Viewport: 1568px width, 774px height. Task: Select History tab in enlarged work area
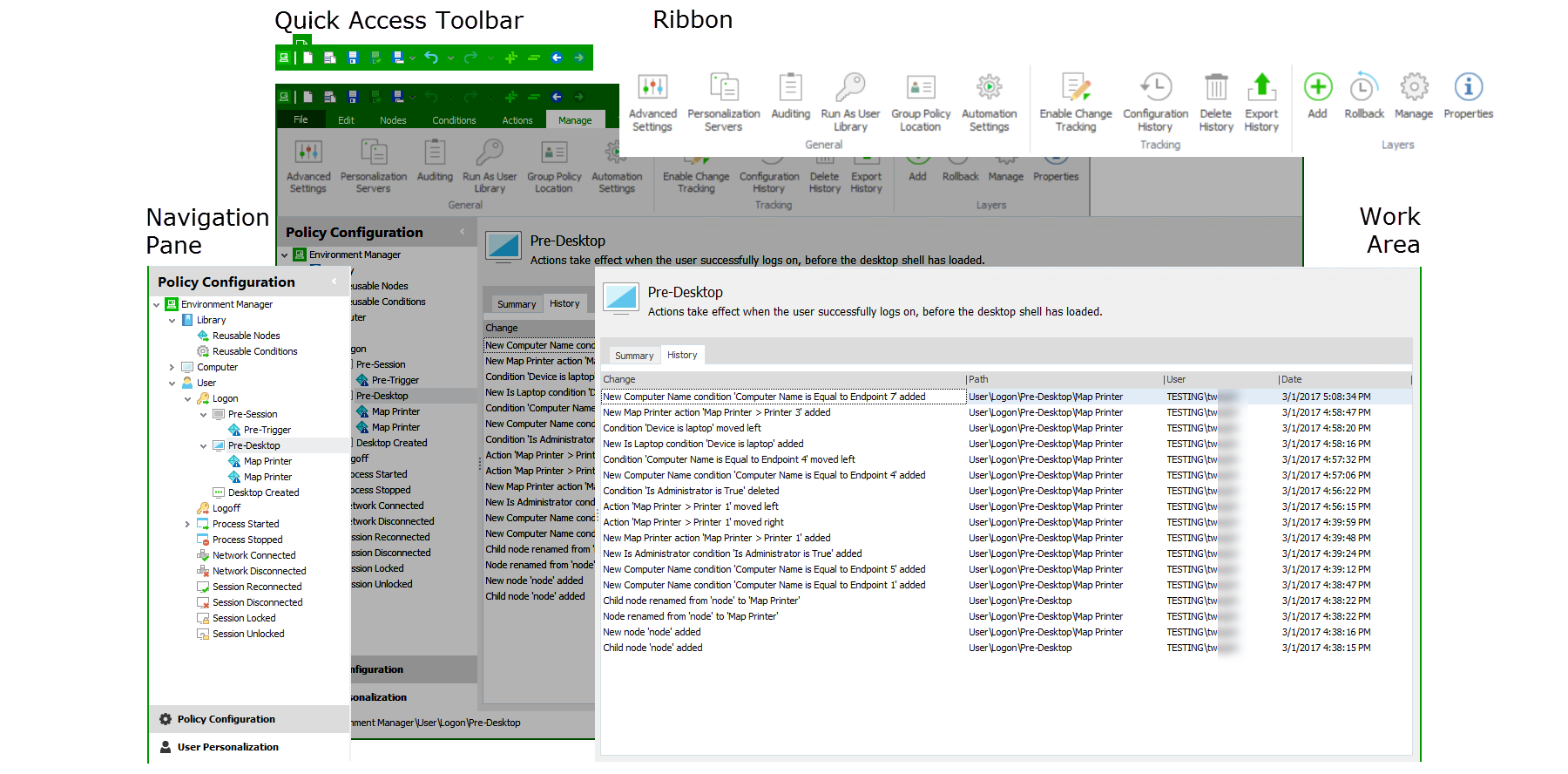coord(682,355)
